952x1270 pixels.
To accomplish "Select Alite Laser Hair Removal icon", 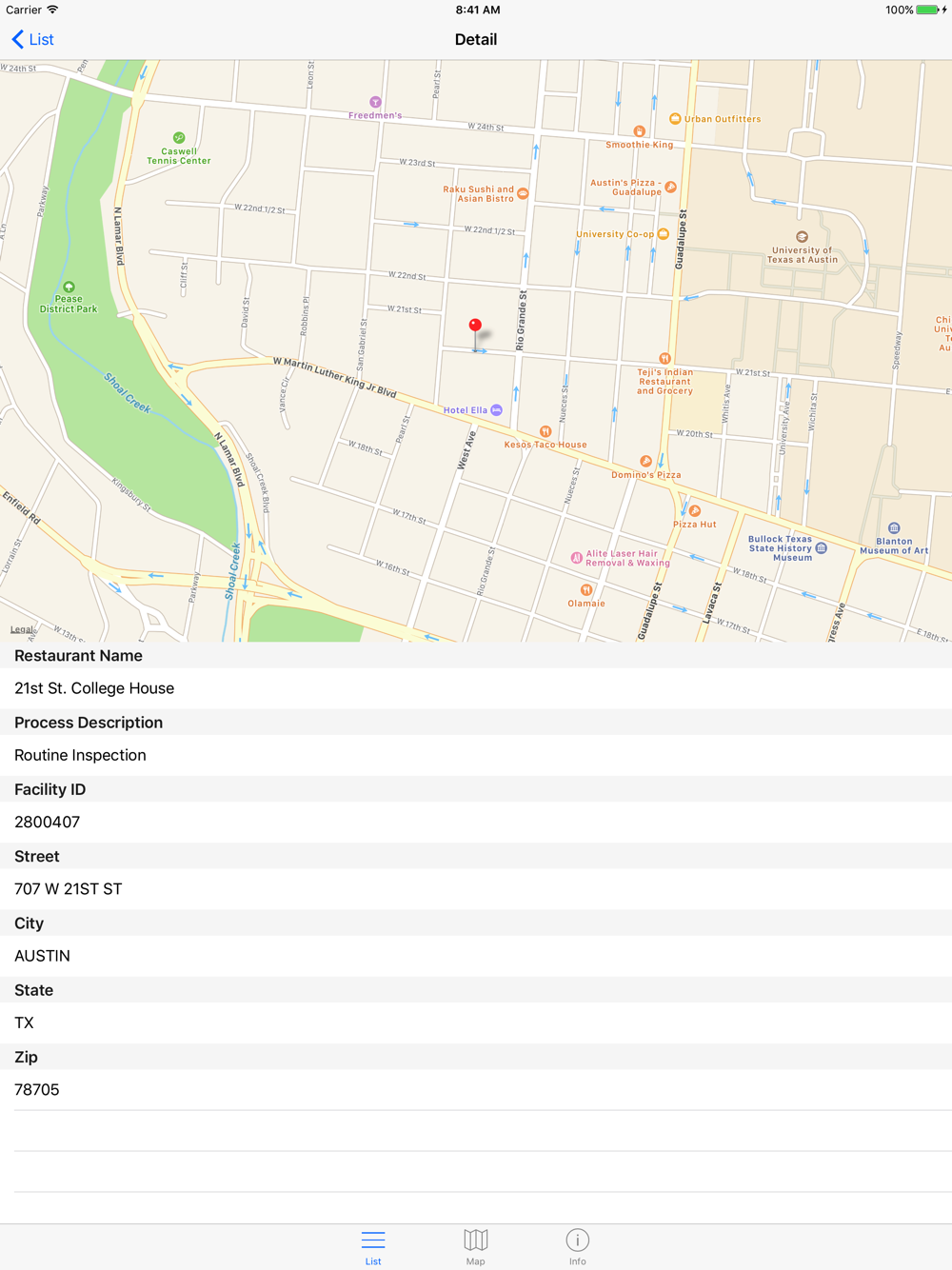I will coord(576,558).
